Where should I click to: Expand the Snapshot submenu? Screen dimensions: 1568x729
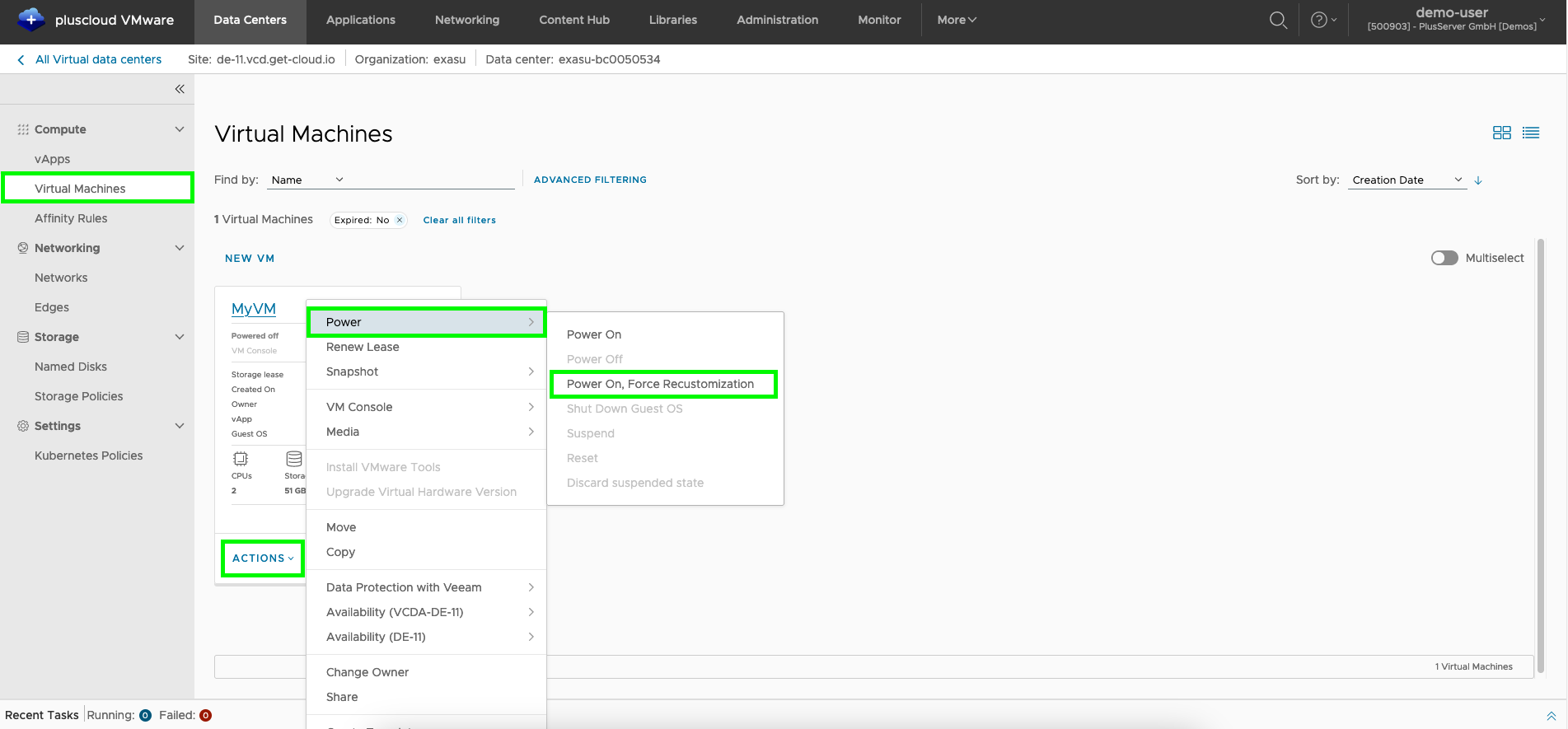click(426, 372)
